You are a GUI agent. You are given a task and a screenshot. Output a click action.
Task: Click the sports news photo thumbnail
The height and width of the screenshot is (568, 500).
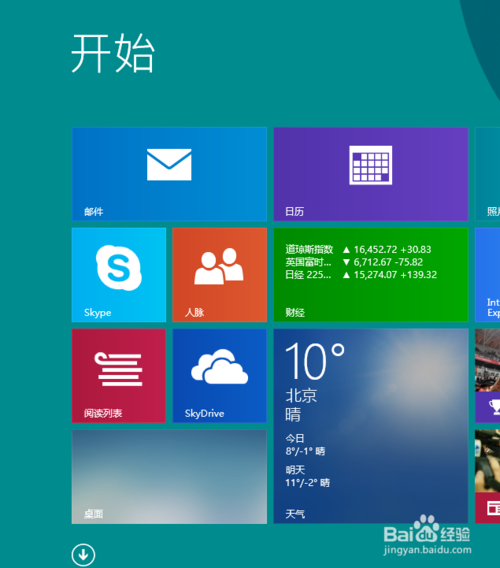click(x=487, y=360)
